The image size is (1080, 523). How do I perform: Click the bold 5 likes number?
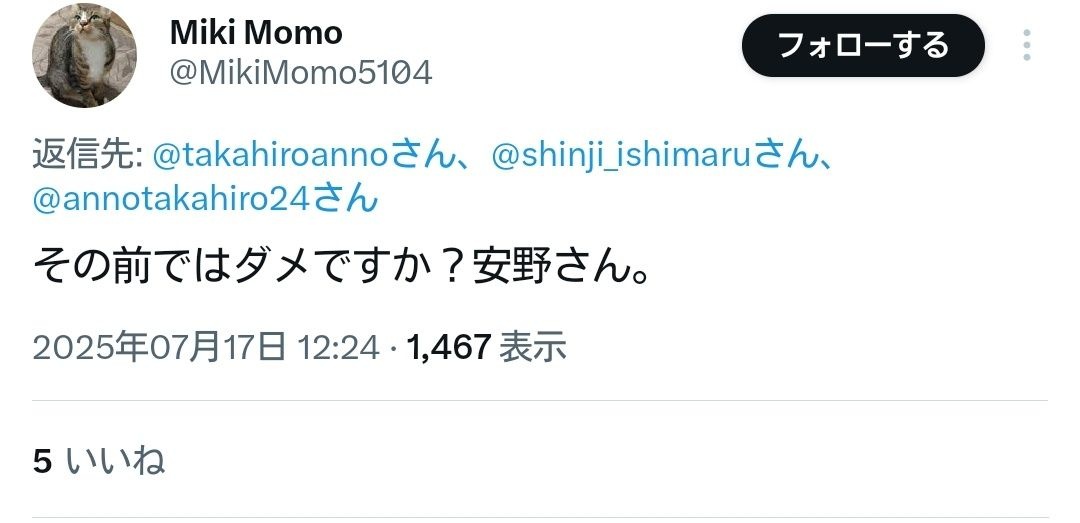(x=42, y=462)
